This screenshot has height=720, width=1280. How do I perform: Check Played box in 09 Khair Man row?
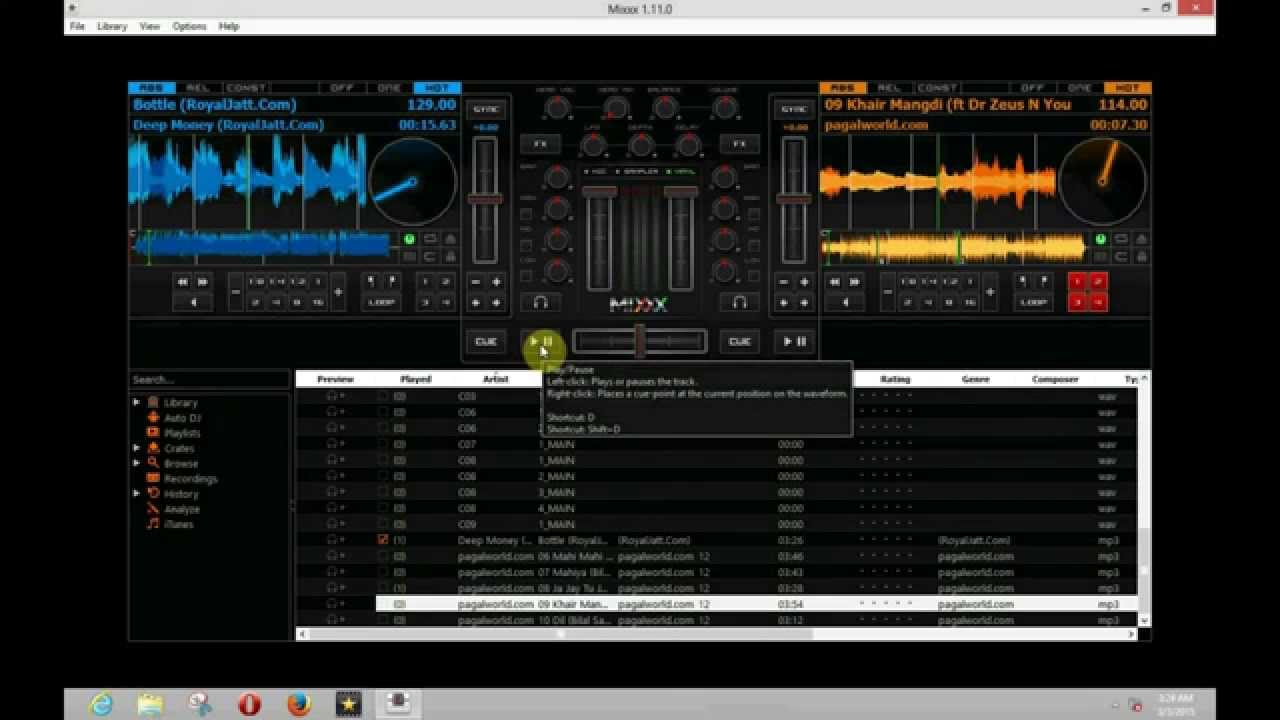tap(383, 604)
